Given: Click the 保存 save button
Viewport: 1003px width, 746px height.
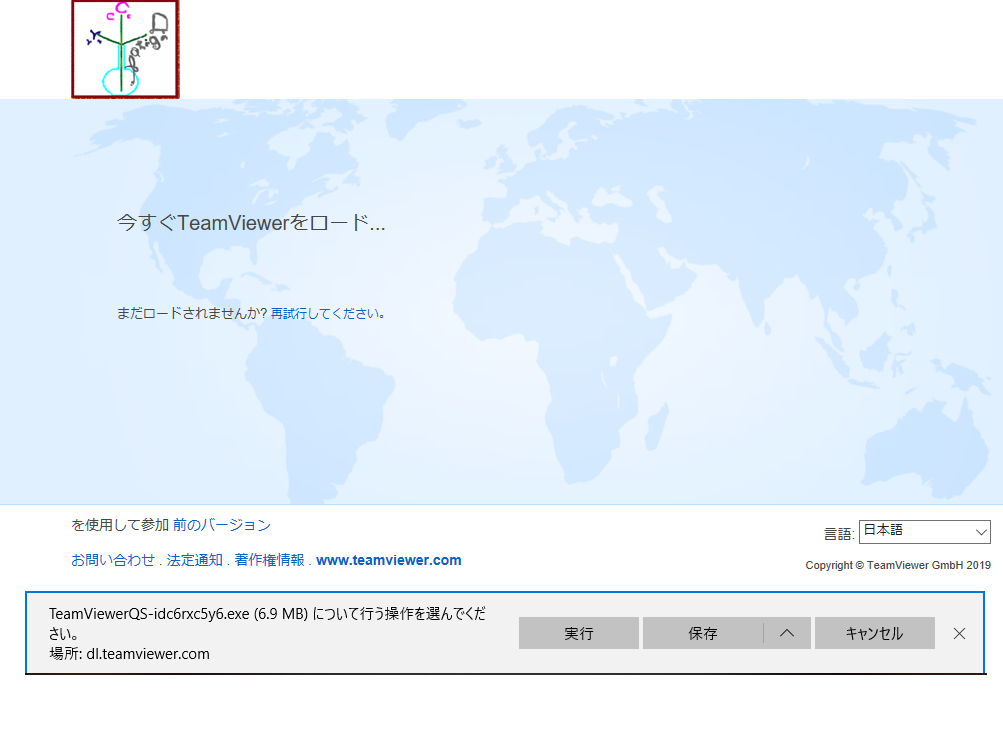Looking at the screenshot, I should [702, 633].
